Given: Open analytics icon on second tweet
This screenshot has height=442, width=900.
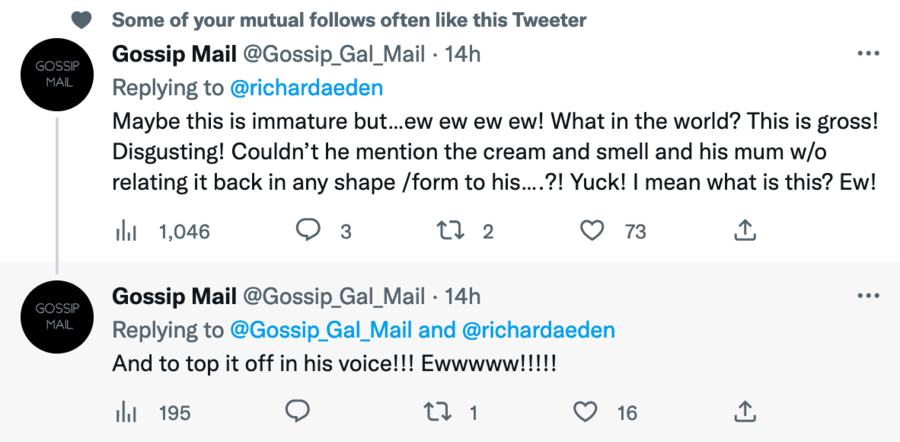Looking at the screenshot, I should [x=126, y=411].
